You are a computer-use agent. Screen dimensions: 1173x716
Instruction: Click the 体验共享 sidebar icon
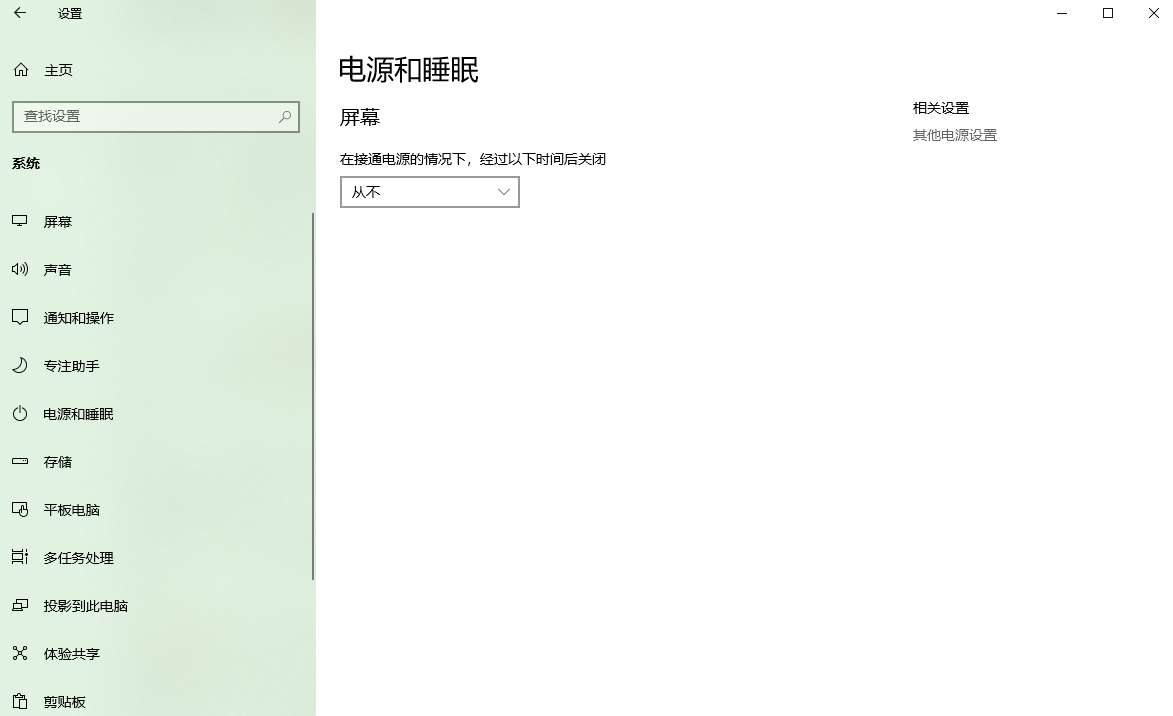pos(20,653)
